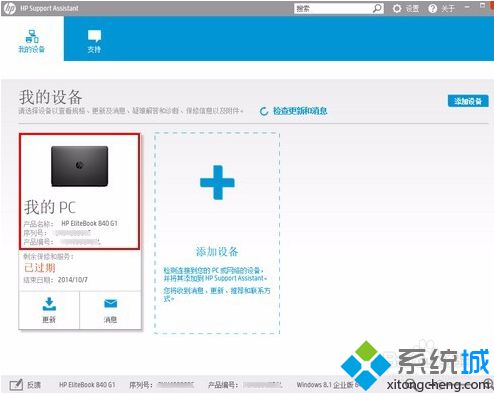Click the 添加设备 text in dashed card
The image size is (494, 395).
pos(217,251)
